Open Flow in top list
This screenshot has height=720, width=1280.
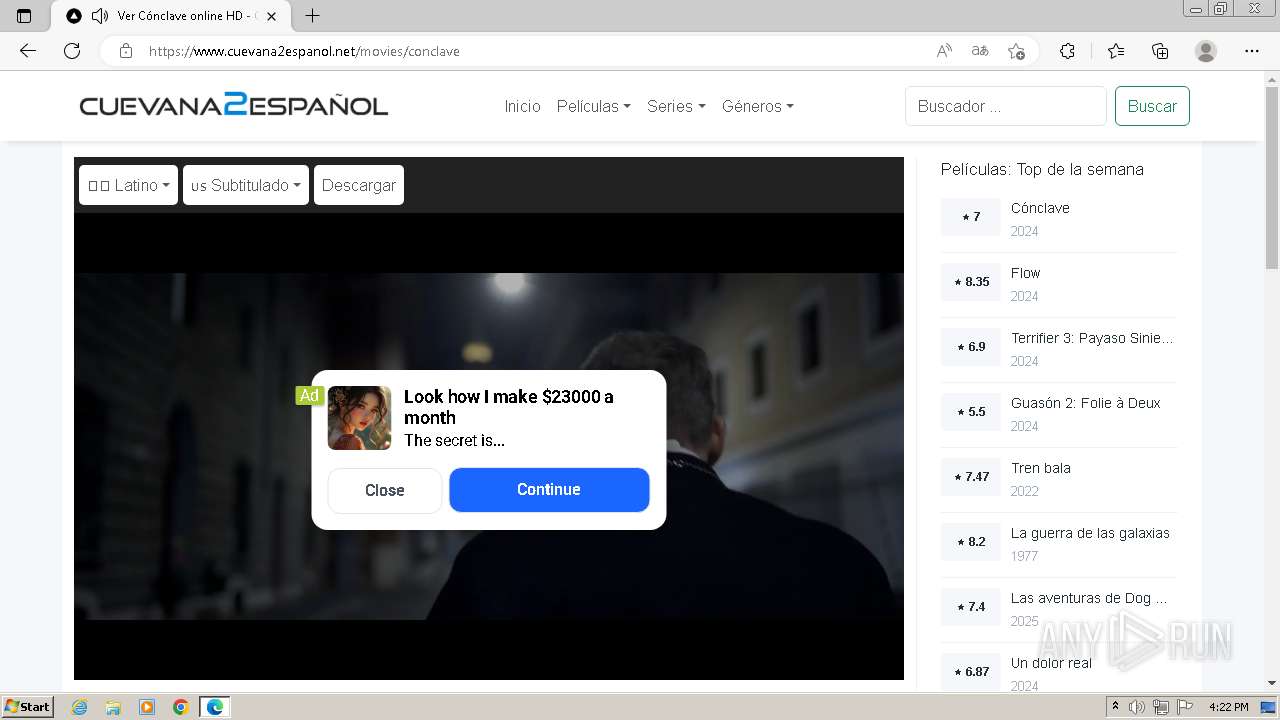coord(1025,273)
